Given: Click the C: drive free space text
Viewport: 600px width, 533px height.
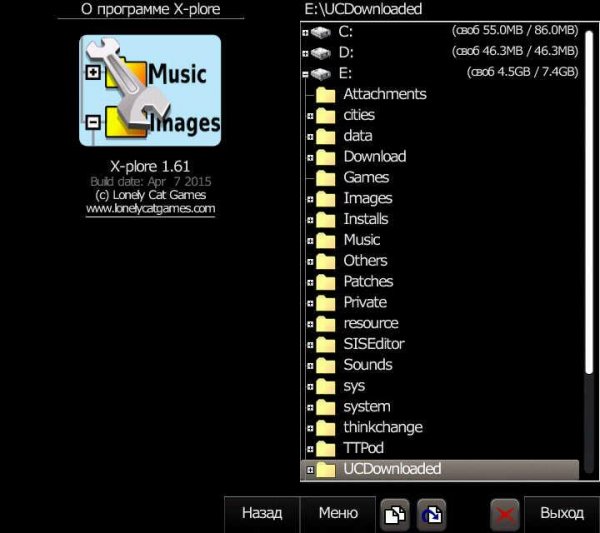Looking at the screenshot, I should [515, 30].
